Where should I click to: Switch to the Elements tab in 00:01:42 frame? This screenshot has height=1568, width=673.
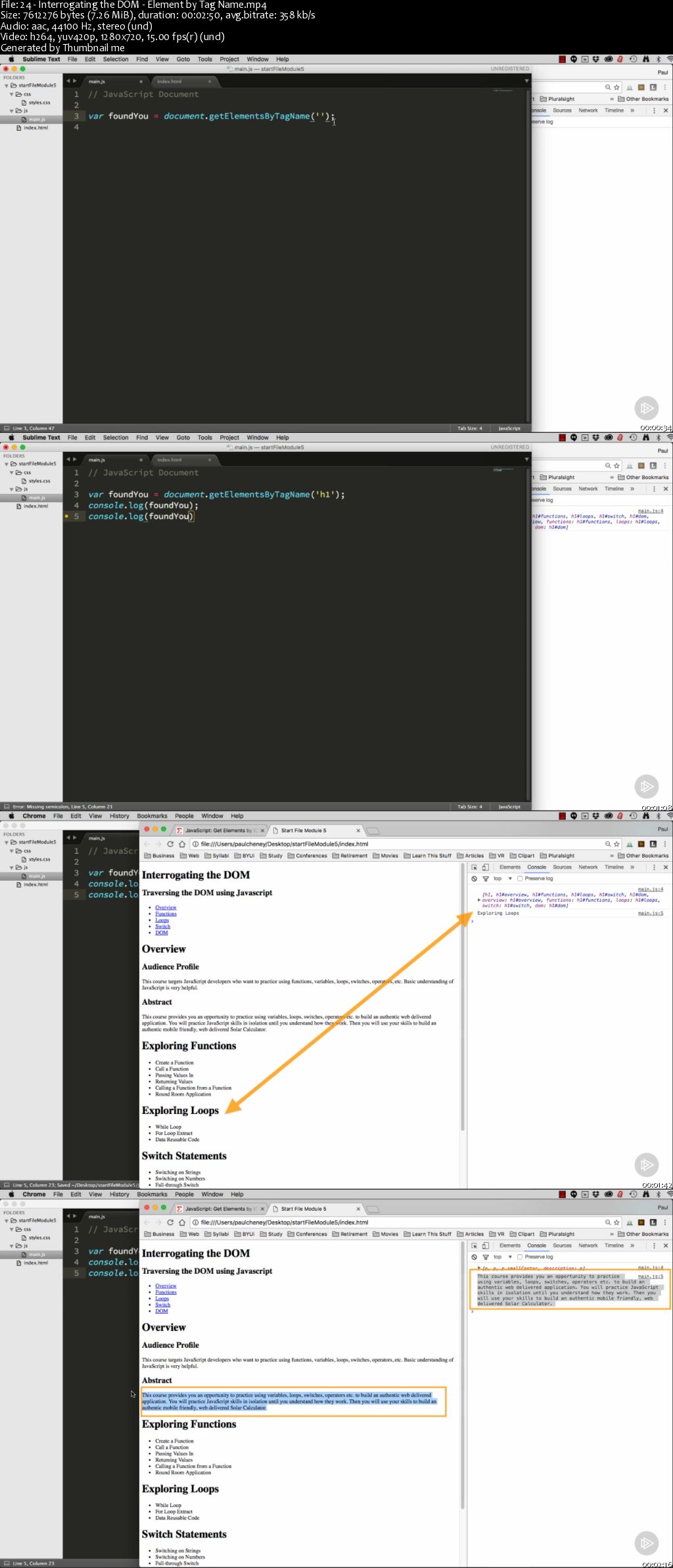pos(509,867)
